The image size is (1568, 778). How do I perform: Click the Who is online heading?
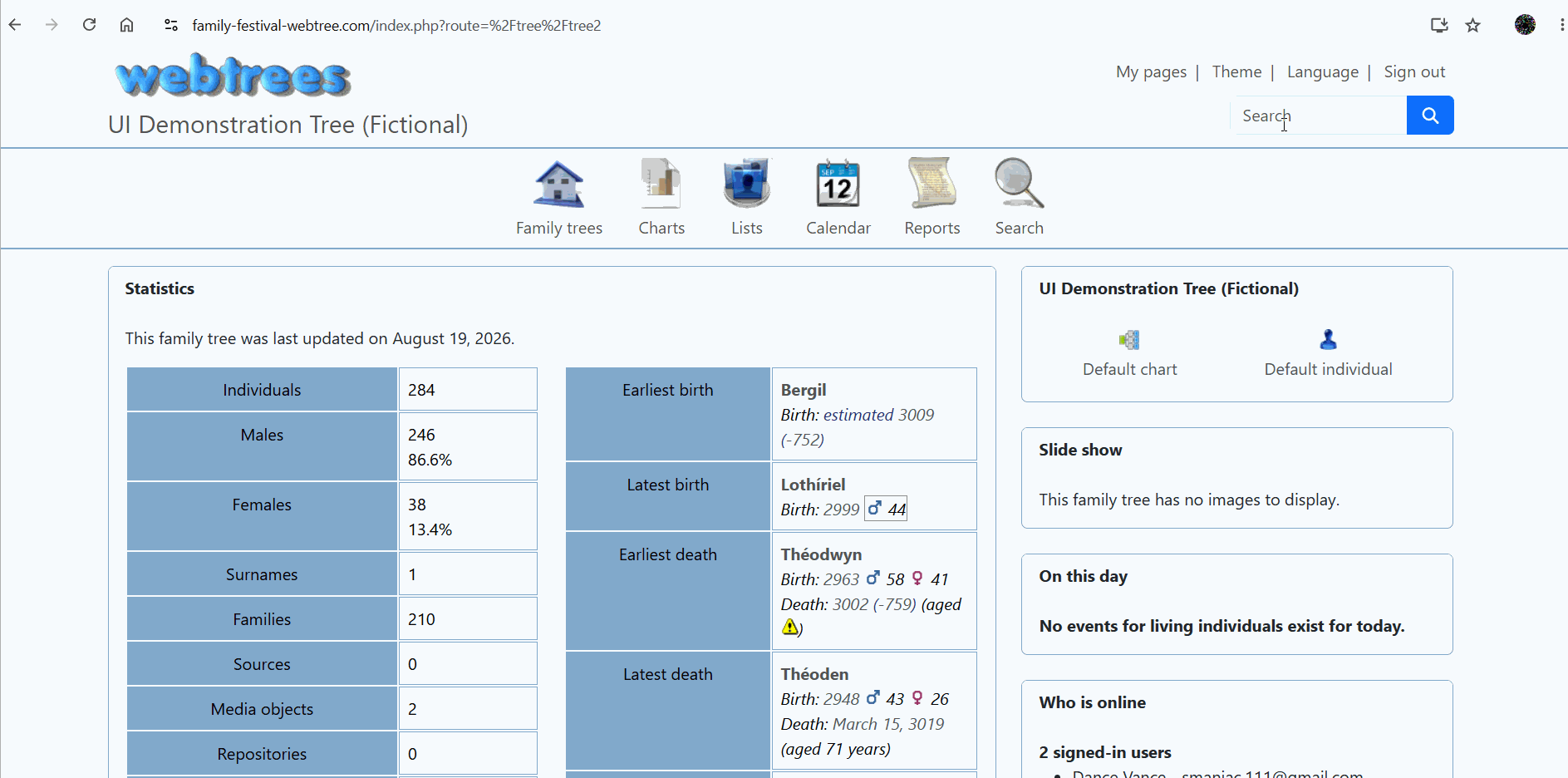pos(1092,702)
